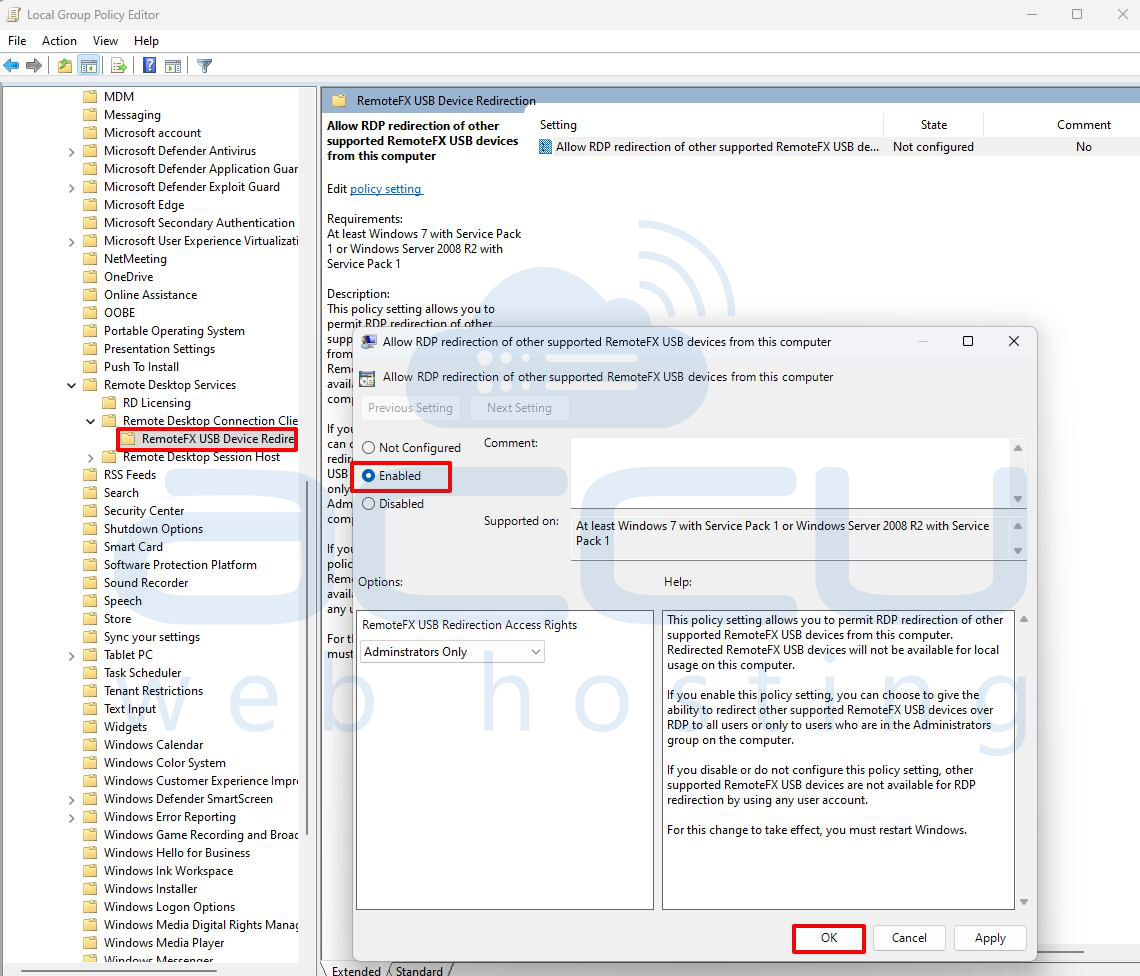This screenshot has width=1140, height=976.
Task: Select the Enabled radio button
Action: coord(369,476)
